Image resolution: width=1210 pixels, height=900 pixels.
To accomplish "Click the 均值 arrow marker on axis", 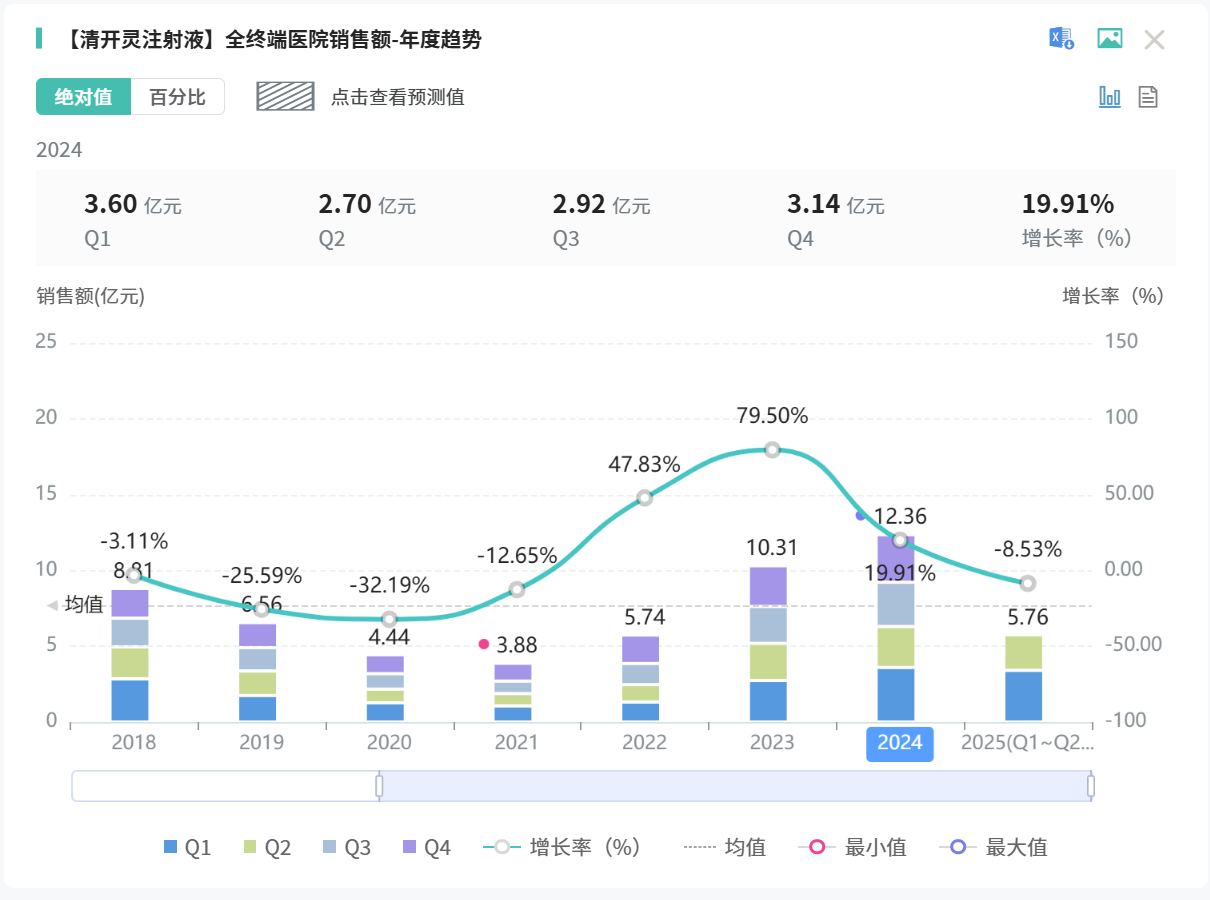I will 53,605.
